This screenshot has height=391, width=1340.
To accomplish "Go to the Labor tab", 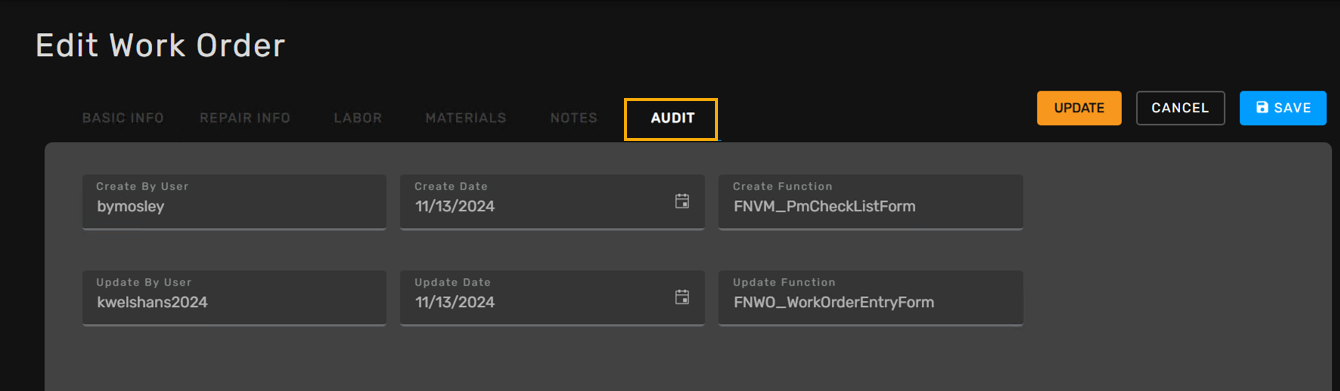I will coord(358,118).
